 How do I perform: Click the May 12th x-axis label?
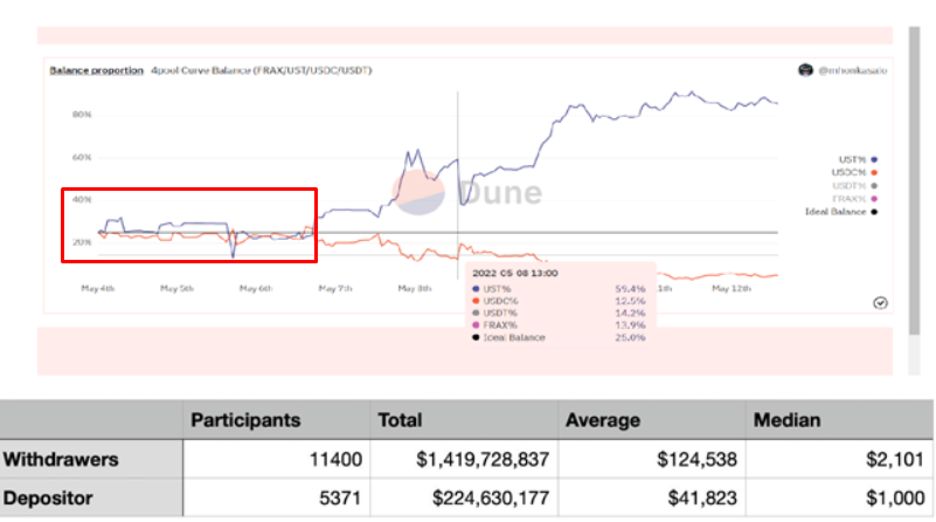pyautogui.click(x=732, y=288)
